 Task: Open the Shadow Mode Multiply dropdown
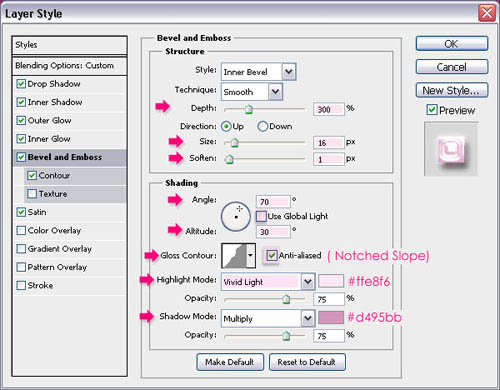click(308, 319)
